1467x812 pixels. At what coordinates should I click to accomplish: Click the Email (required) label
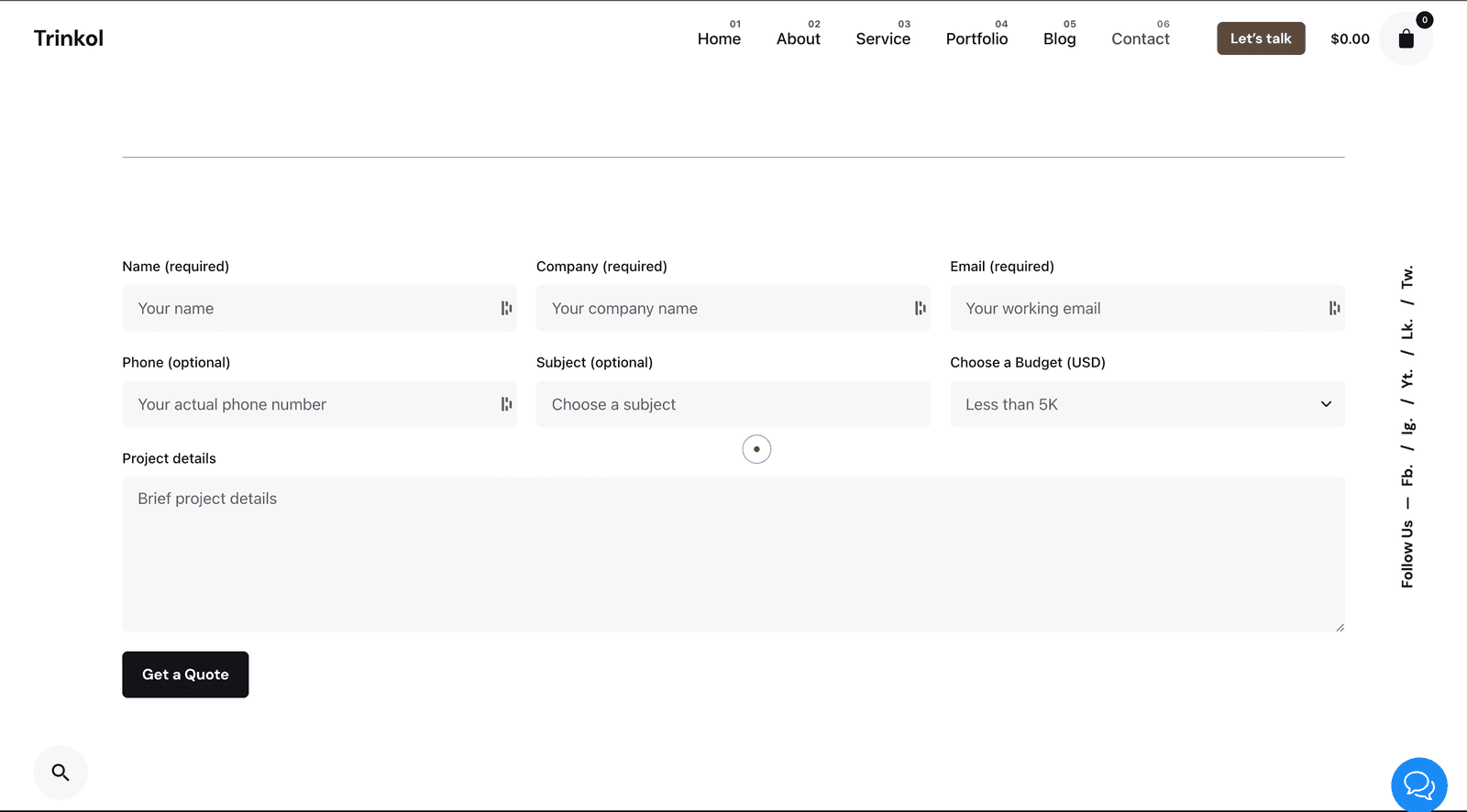pyautogui.click(x=1002, y=266)
